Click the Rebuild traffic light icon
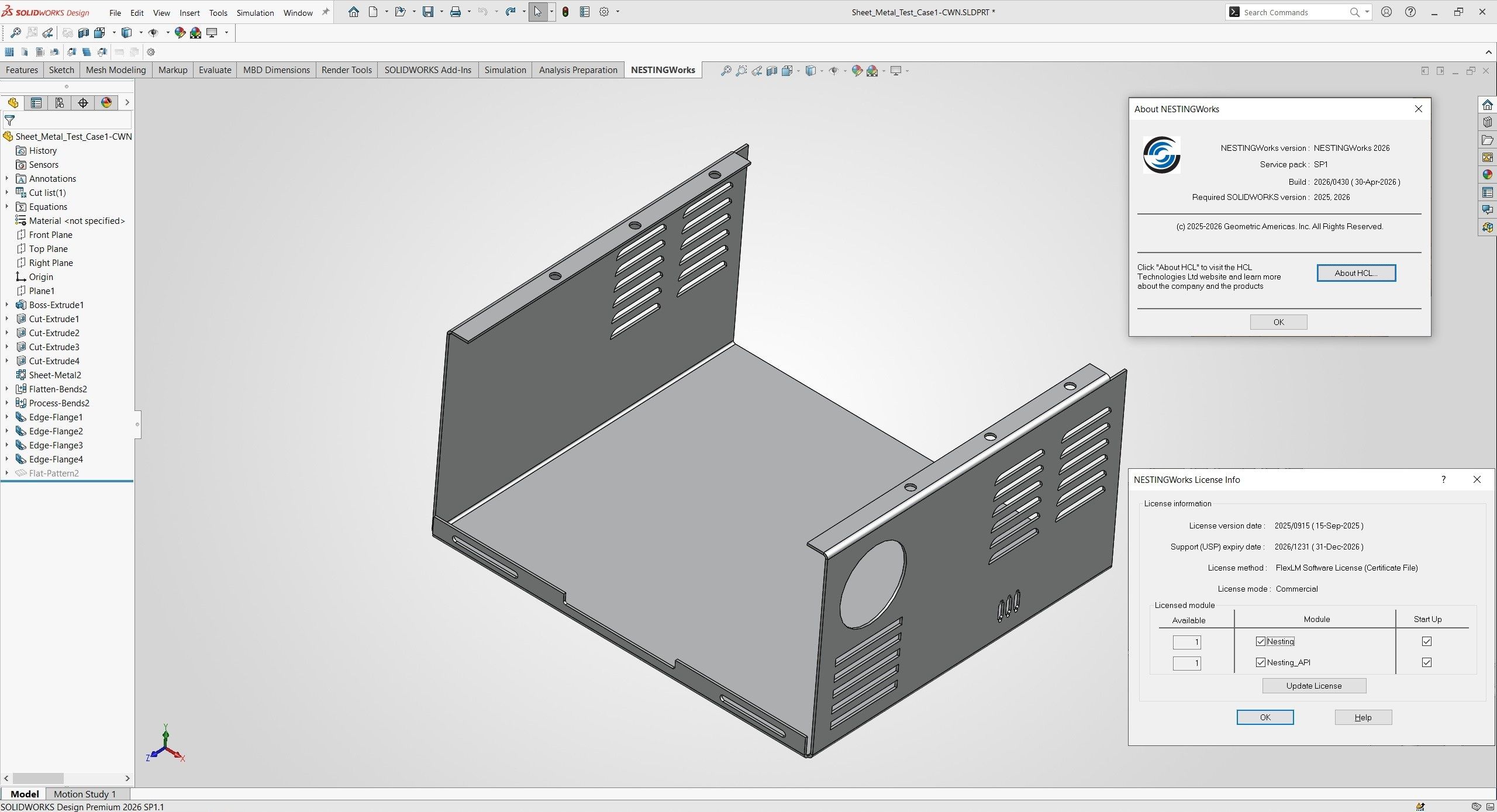The height and width of the screenshot is (812, 1497). coord(565,12)
